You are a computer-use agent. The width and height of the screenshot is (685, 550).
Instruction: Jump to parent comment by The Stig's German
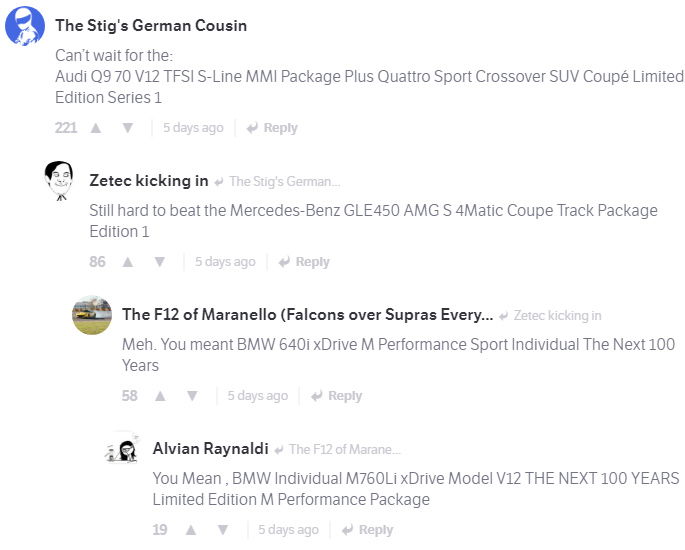point(284,182)
